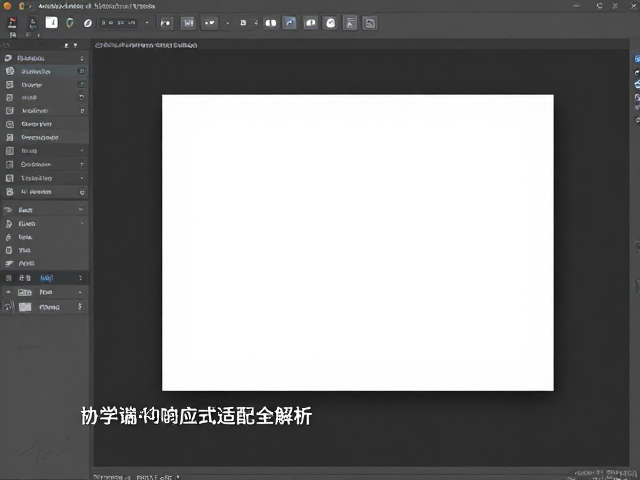
Task: Open the toolbar dropdown field beside ellipse icon
Action: [x=124, y=23]
